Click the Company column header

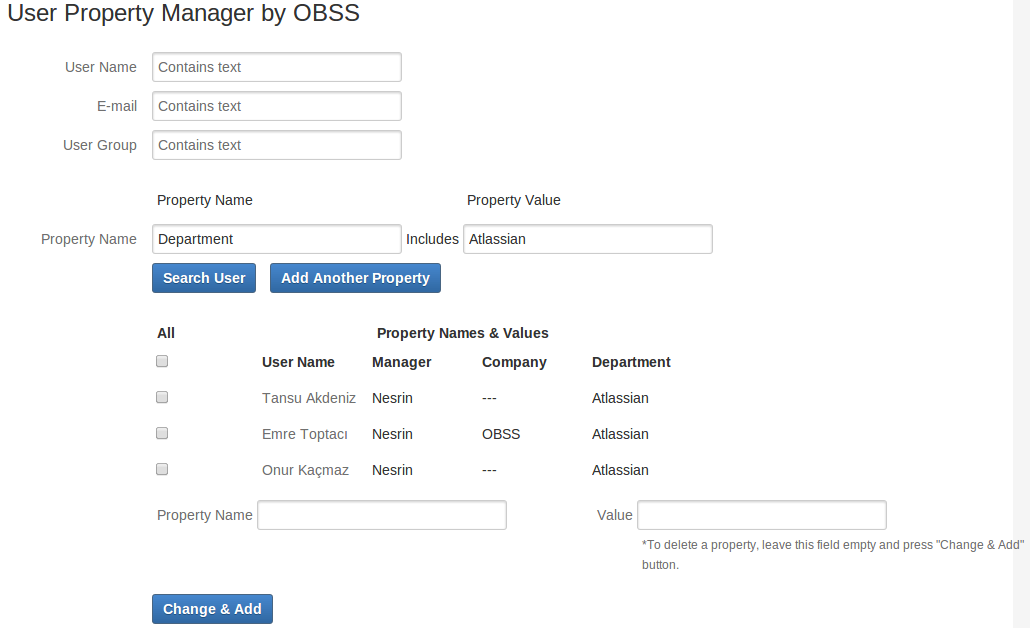(514, 362)
